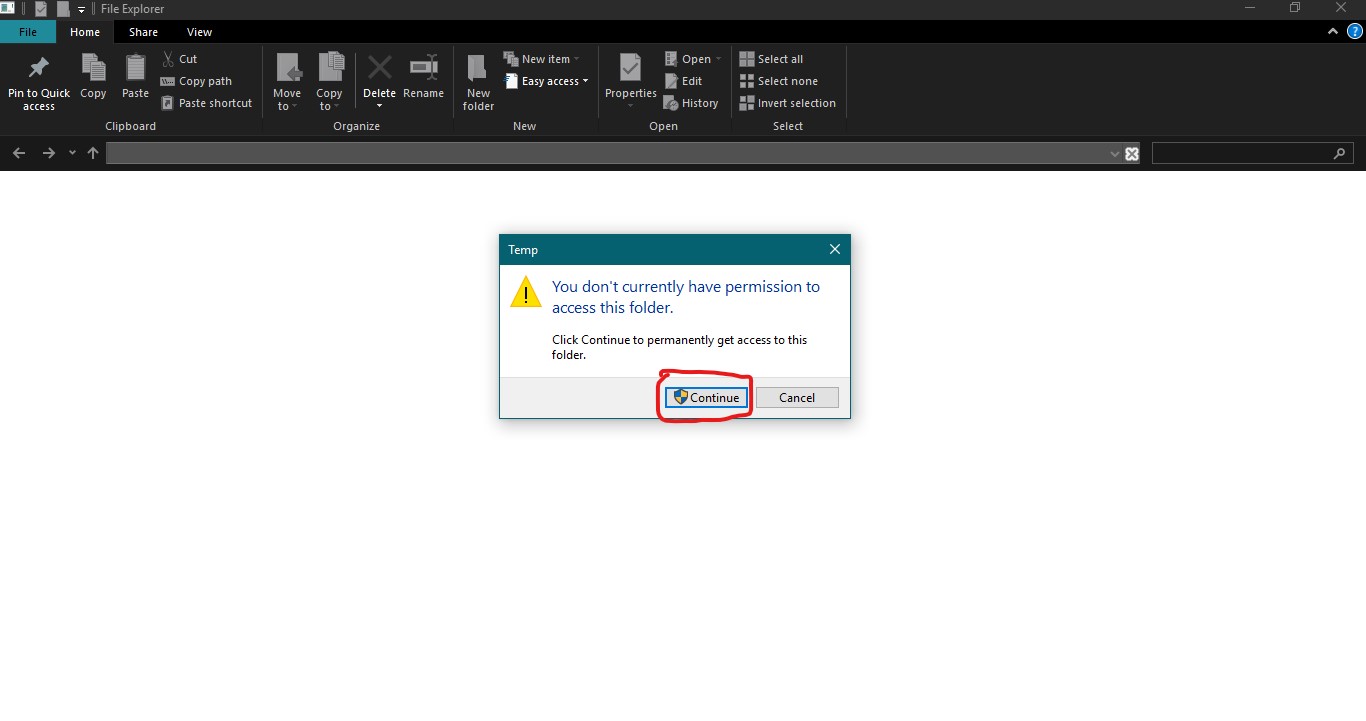Go forward with the right arrow
The width and height of the screenshot is (1366, 721).
(48, 153)
